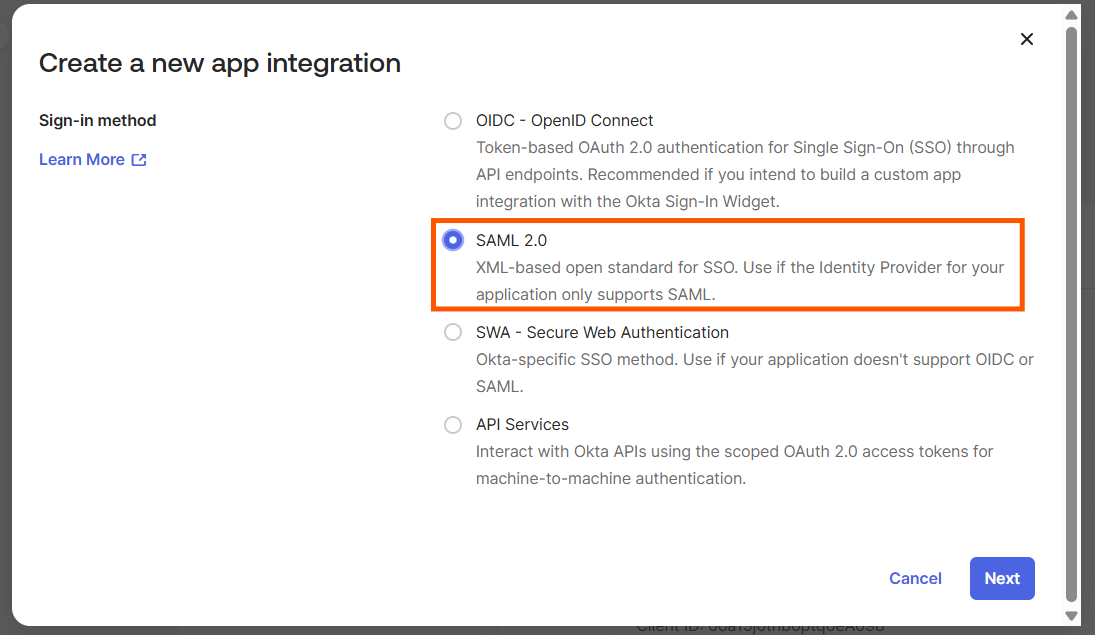The width and height of the screenshot is (1095, 635).
Task: Click the scrollbar down arrow
Action: click(1071, 615)
